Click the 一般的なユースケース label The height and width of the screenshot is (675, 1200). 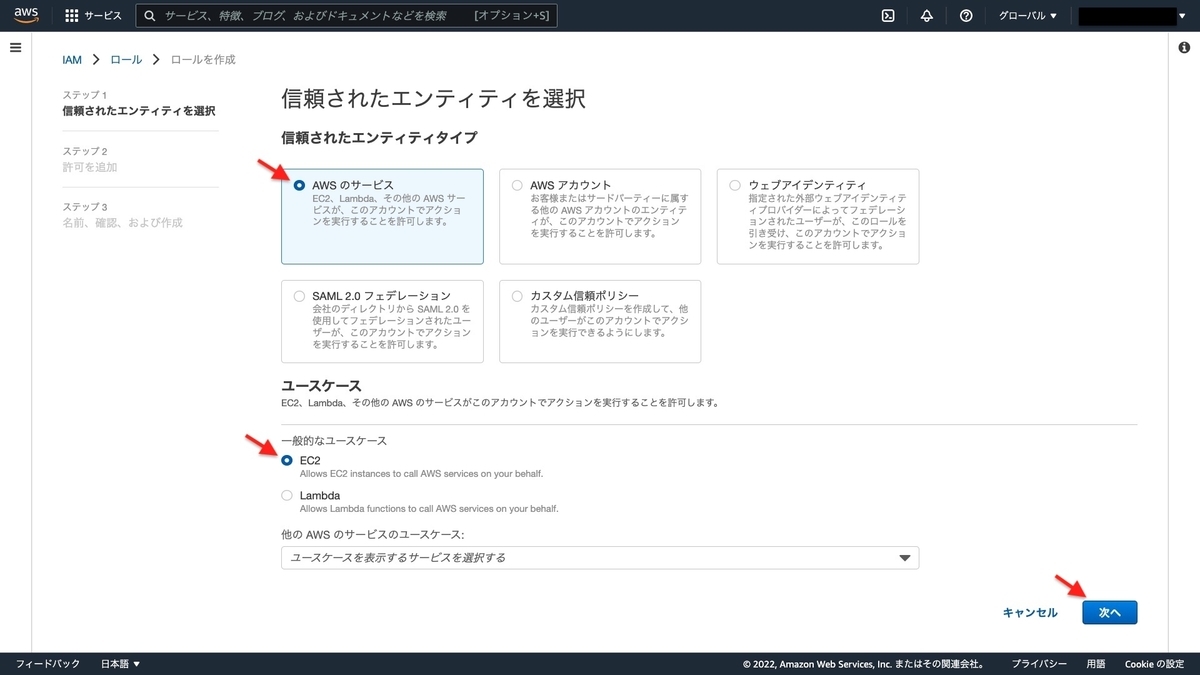[x=334, y=441]
